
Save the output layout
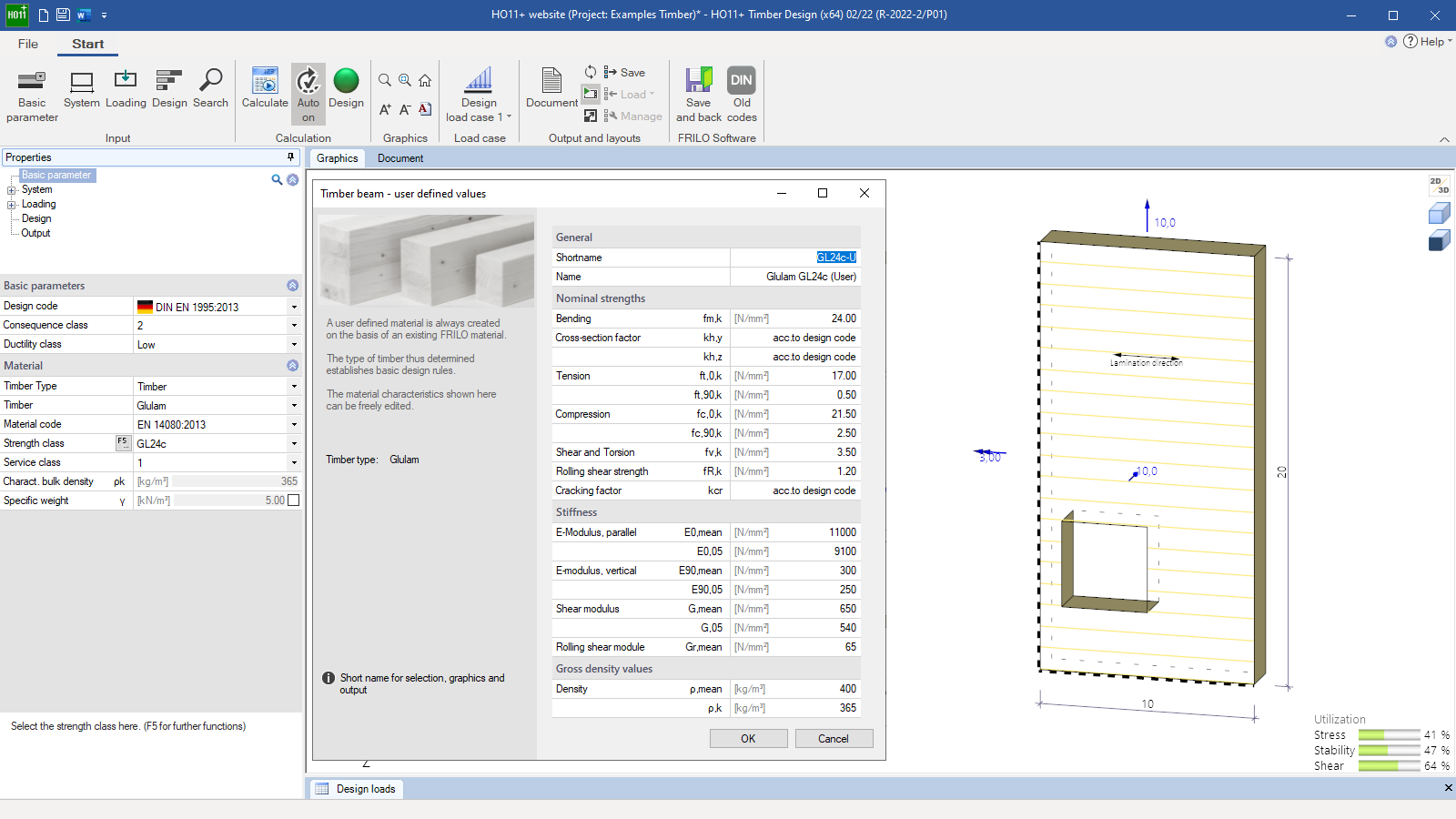624,73
